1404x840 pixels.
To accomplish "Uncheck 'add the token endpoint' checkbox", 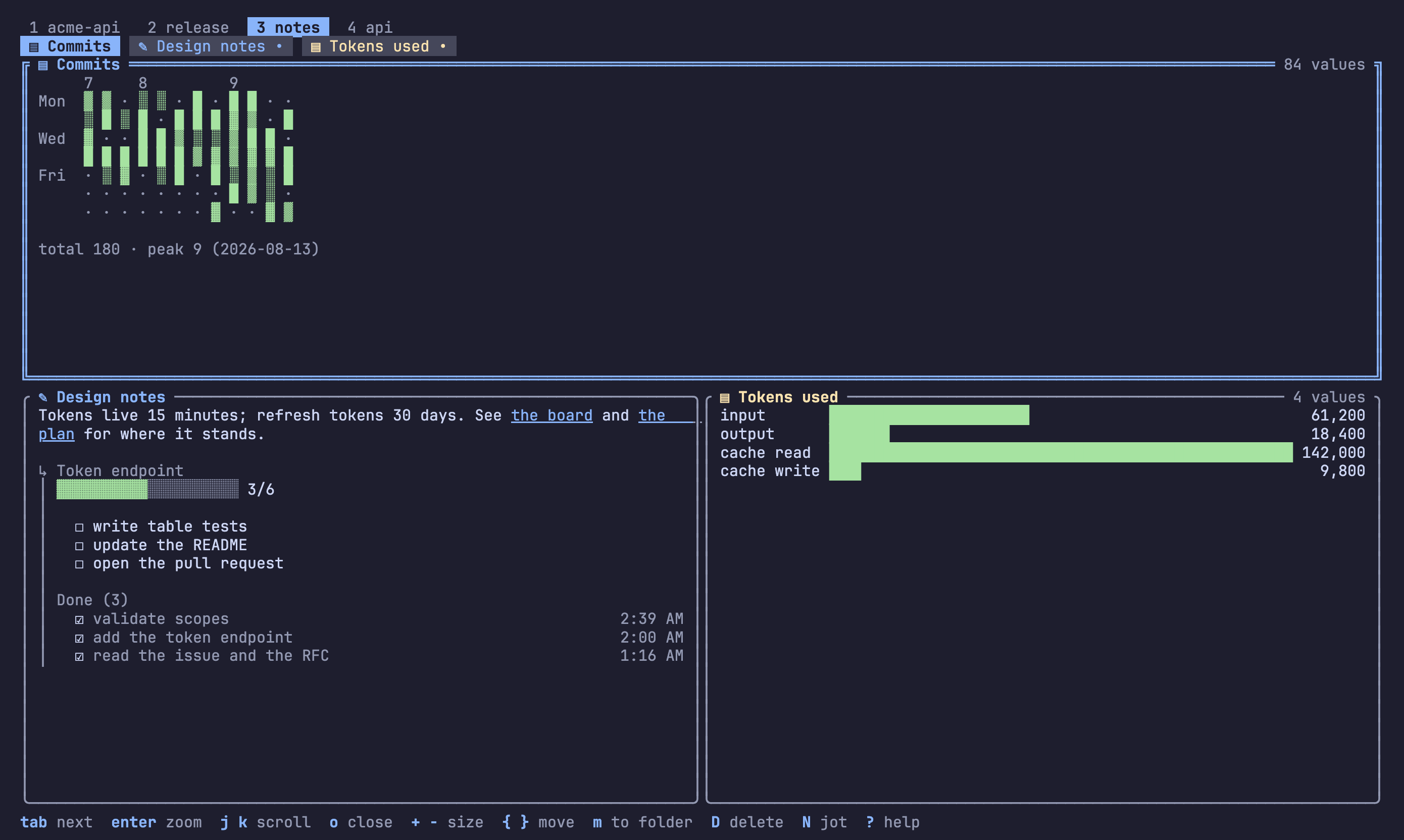I will tap(79, 638).
